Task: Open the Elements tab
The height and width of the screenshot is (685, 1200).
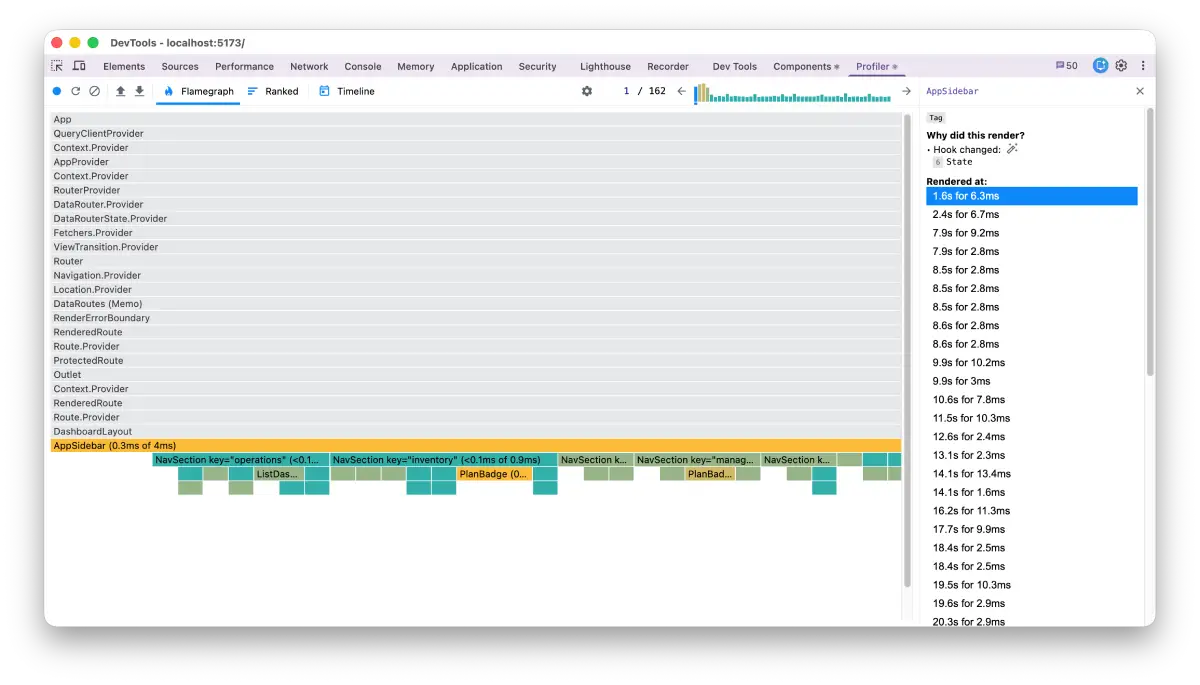Action: click(x=124, y=66)
